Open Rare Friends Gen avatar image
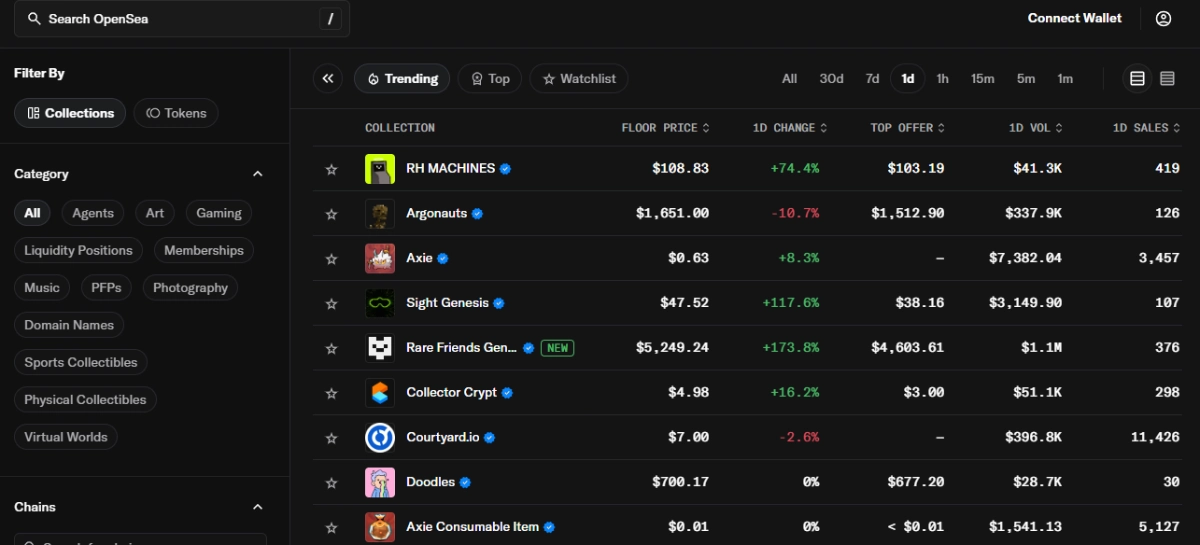The height and width of the screenshot is (545, 1200). click(x=380, y=348)
